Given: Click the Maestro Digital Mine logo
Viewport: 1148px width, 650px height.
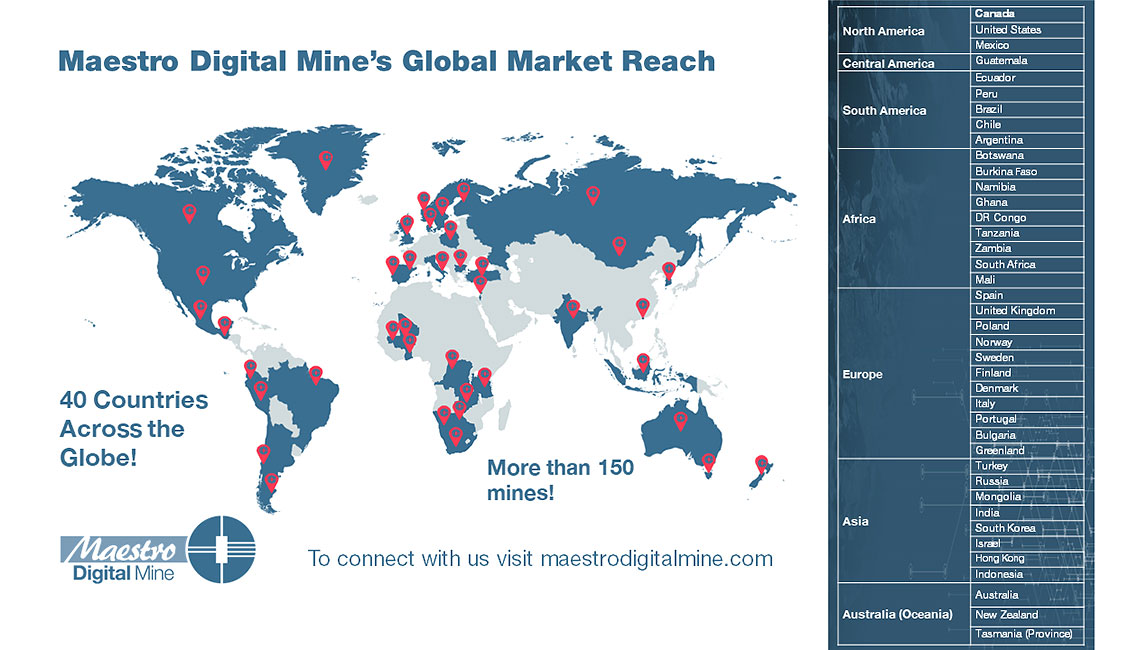Looking at the screenshot, I should [157, 550].
